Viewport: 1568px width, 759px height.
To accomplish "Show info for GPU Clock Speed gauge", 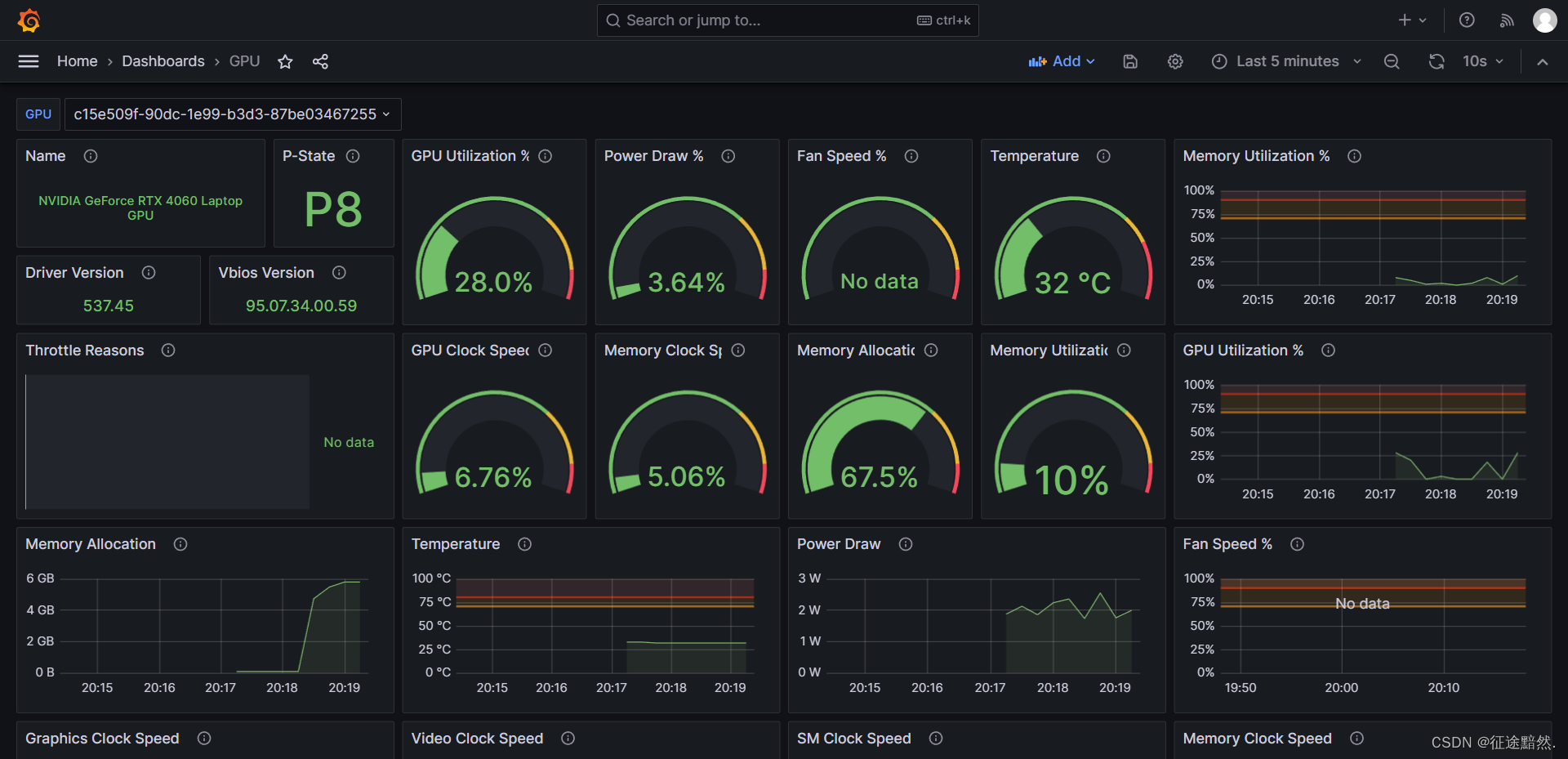I will pos(546,350).
